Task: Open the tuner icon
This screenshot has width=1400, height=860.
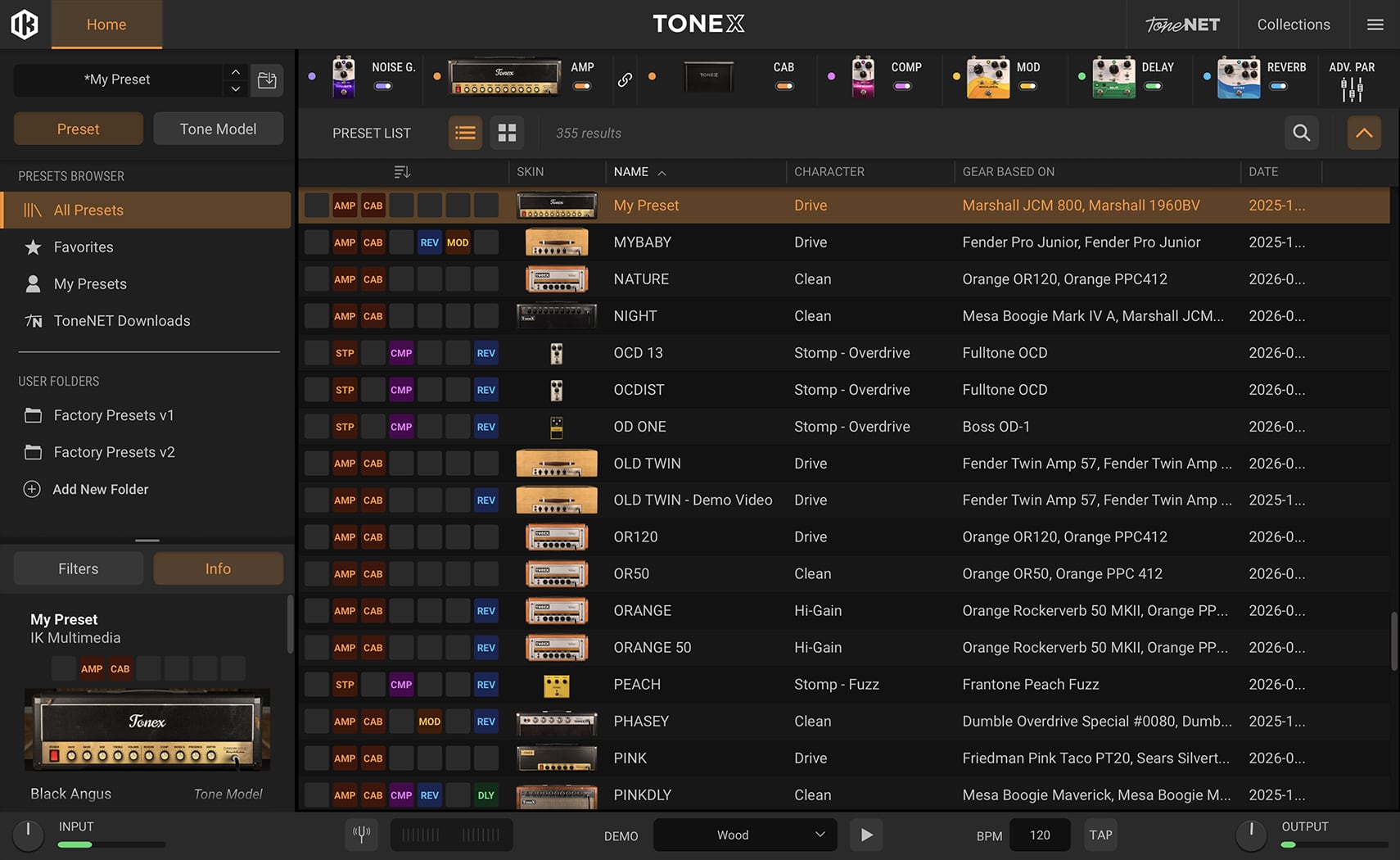Action: pyautogui.click(x=361, y=835)
